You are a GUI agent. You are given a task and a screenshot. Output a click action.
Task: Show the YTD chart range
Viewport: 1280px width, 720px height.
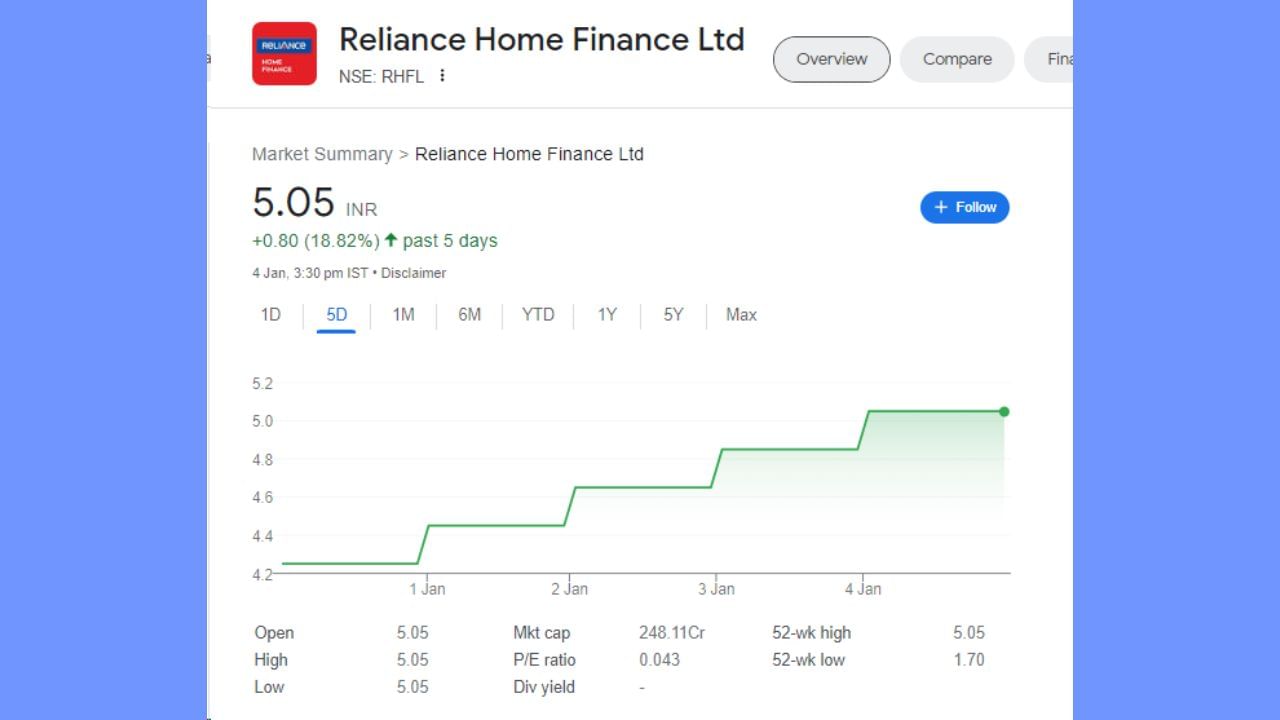(x=538, y=315)
